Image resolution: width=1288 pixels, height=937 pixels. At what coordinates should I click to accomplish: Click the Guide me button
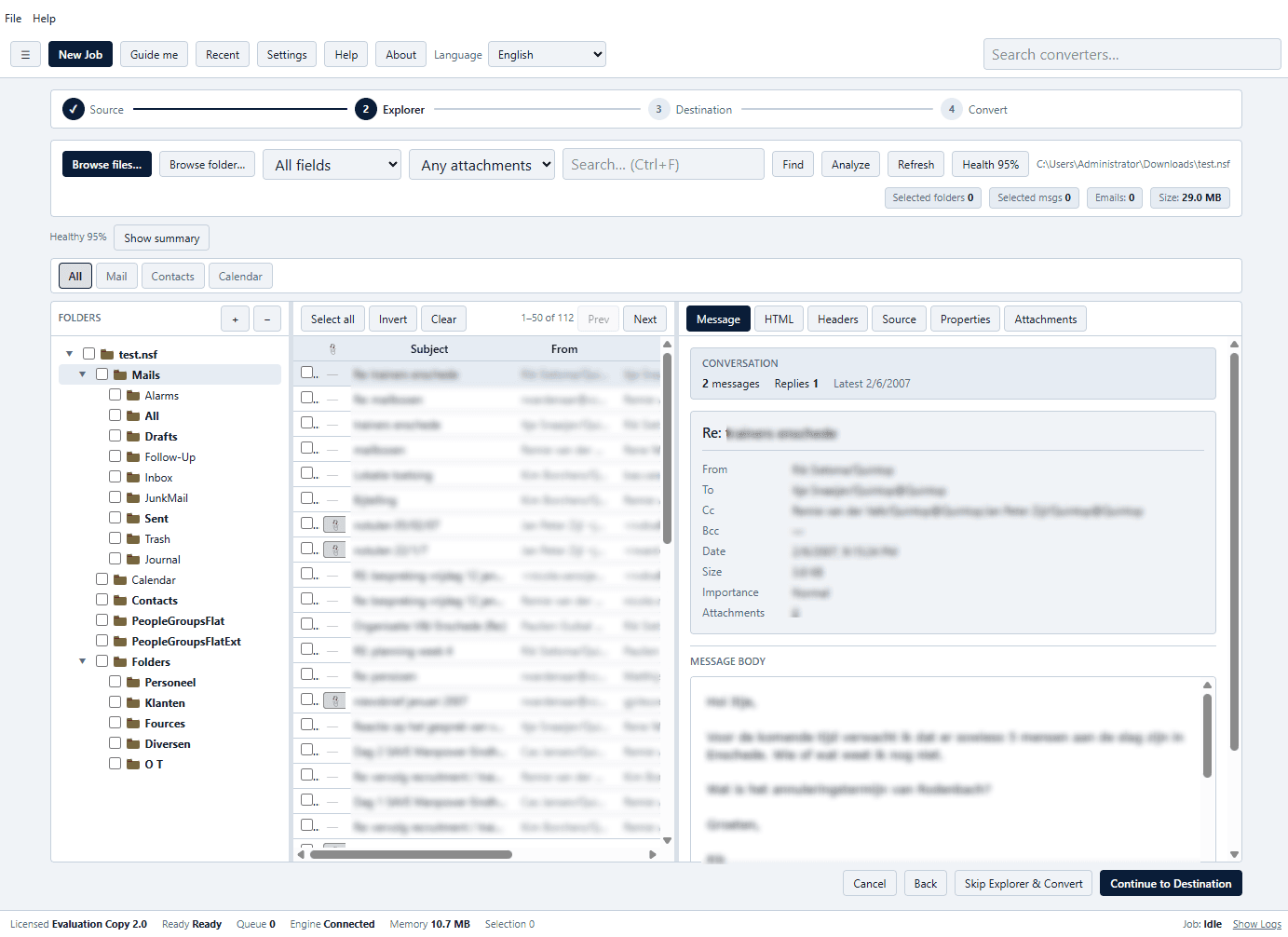(154, 55)
